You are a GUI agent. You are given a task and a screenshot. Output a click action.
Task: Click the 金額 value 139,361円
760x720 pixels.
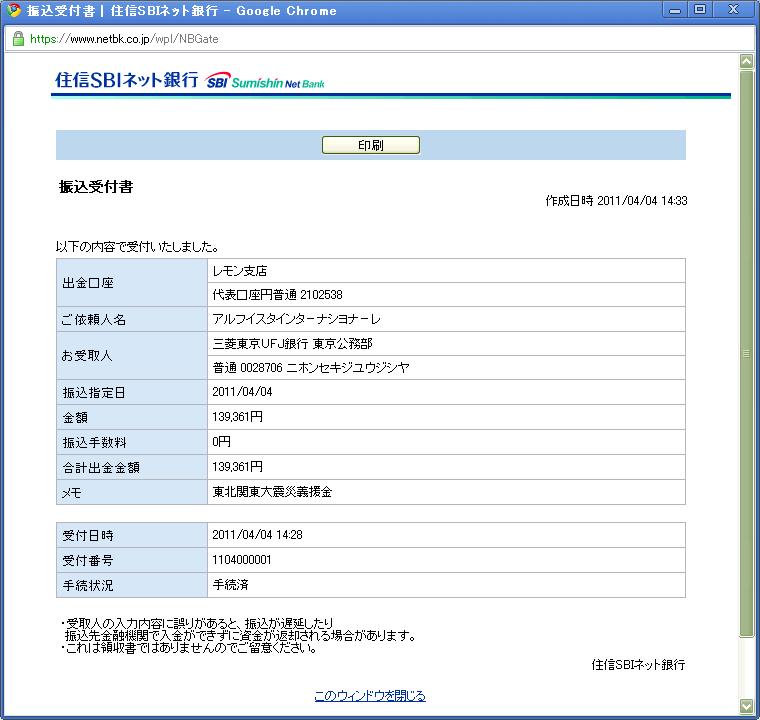[446, 417]
